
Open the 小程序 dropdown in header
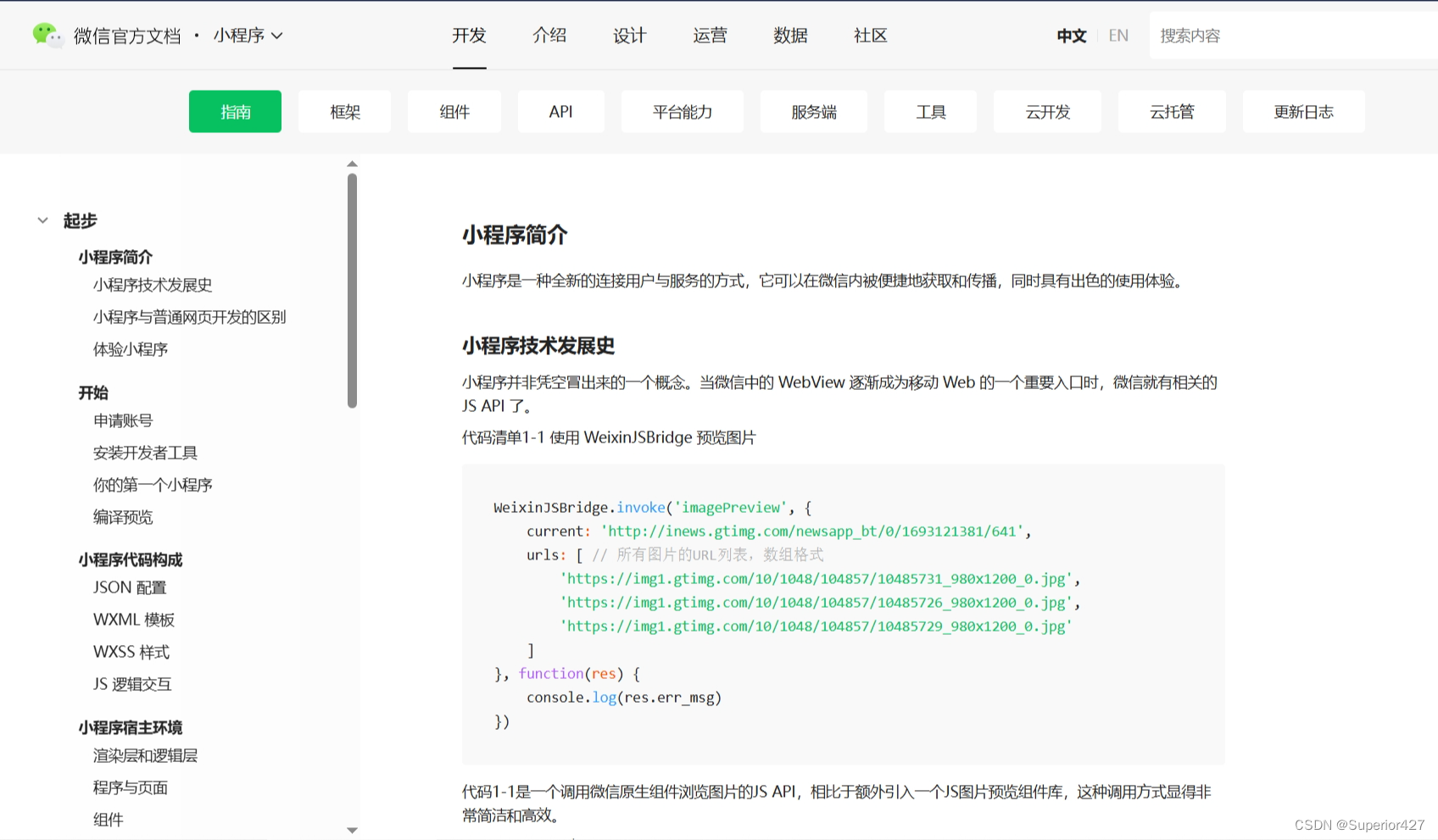pos(248,36)
